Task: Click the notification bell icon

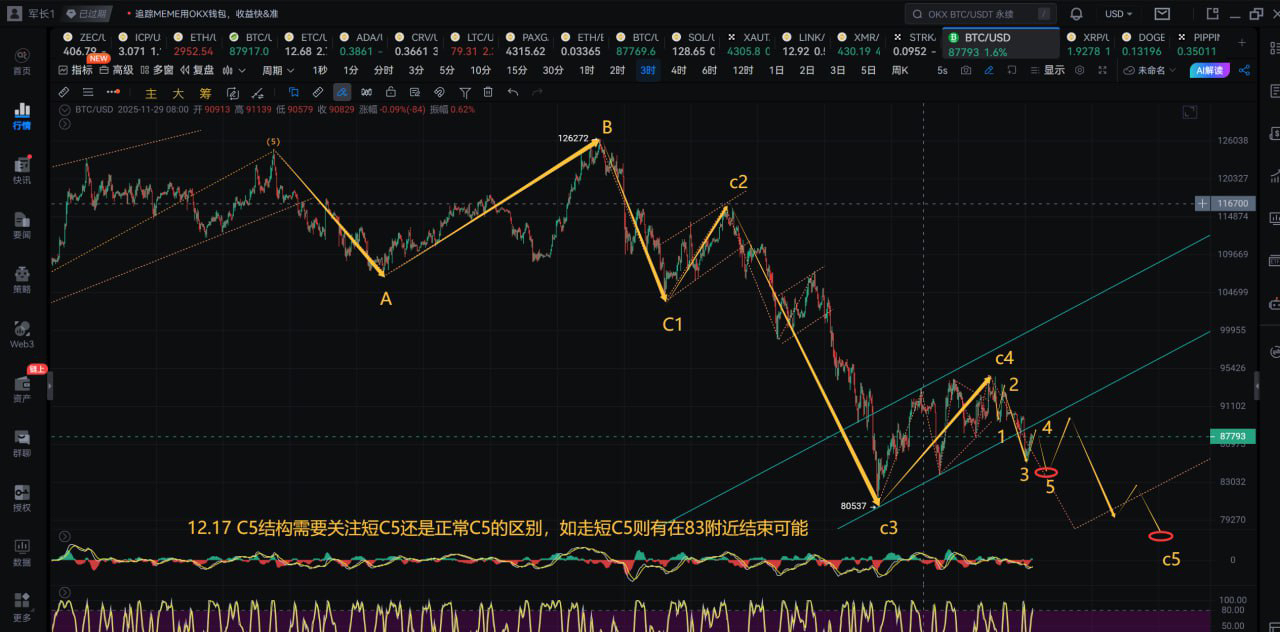Action: [1076, 14]
